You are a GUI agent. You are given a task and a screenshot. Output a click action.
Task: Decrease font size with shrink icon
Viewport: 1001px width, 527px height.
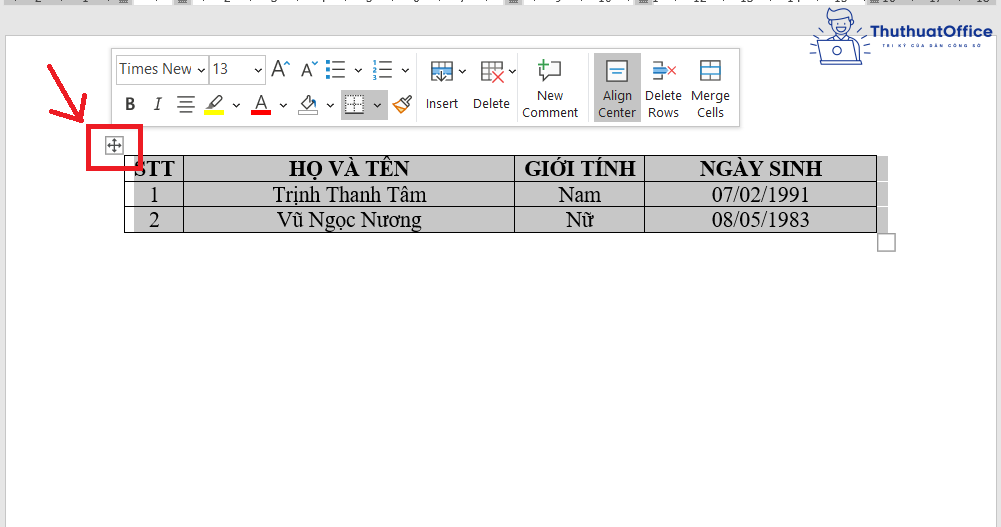[x=309, y=69]
